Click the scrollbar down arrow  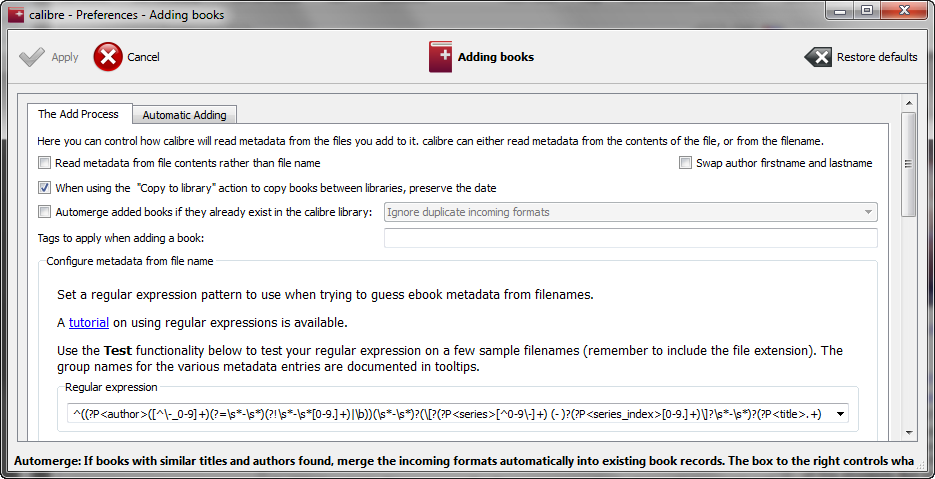[908, 432]
